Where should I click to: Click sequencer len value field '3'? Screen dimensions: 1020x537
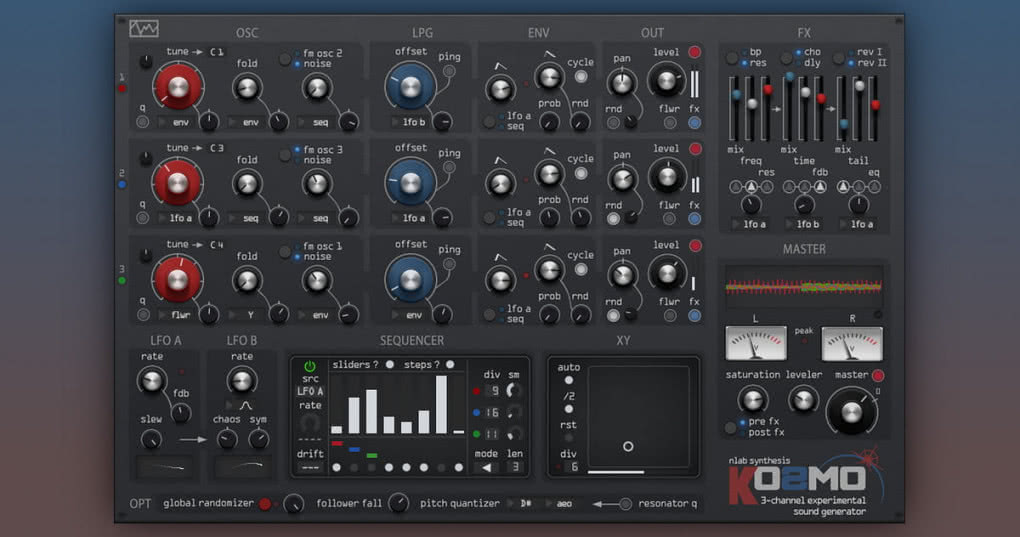(515, 467)
